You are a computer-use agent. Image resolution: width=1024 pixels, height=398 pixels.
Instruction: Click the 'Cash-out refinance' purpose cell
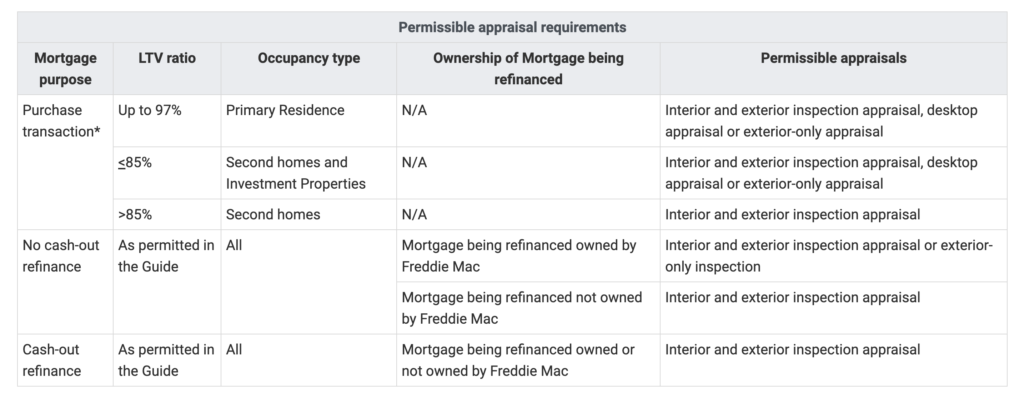click(x=65, y=360)
